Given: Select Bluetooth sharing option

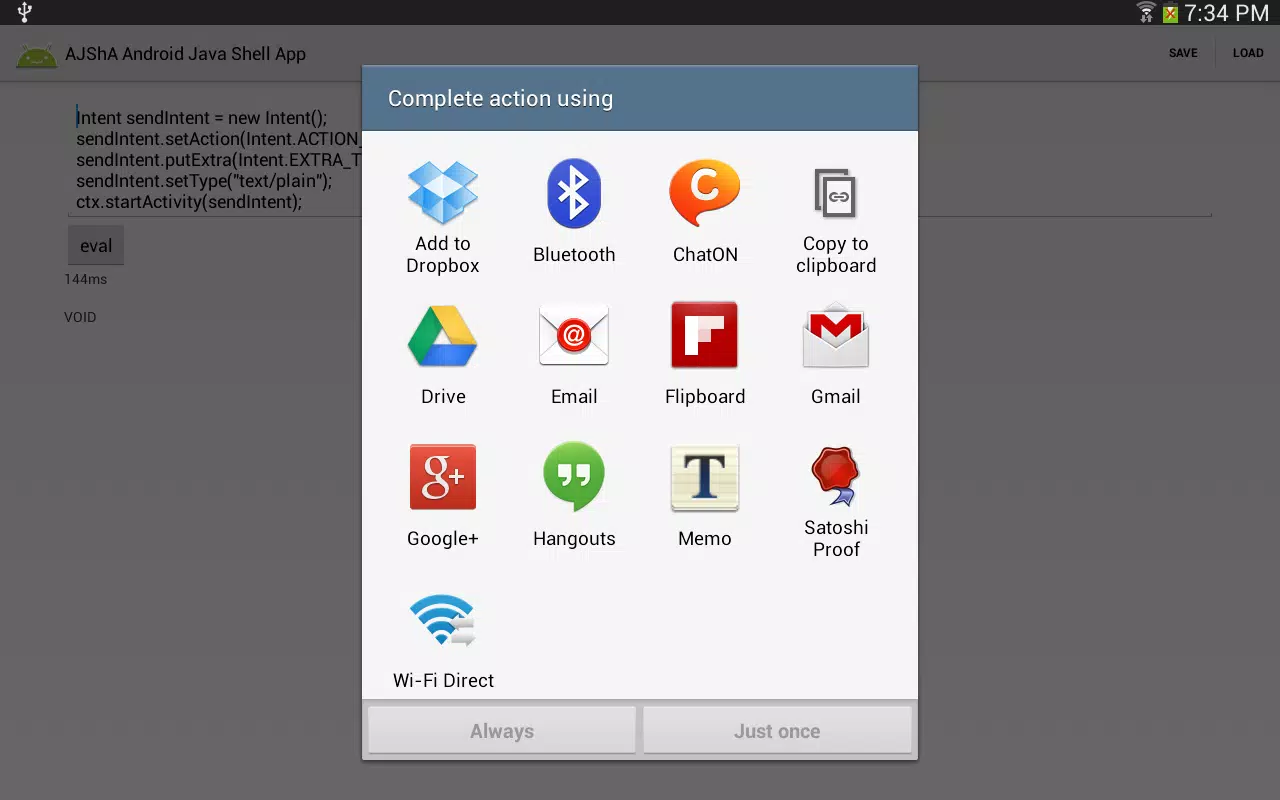Looking at the screenshot, I should click(574, 193).
